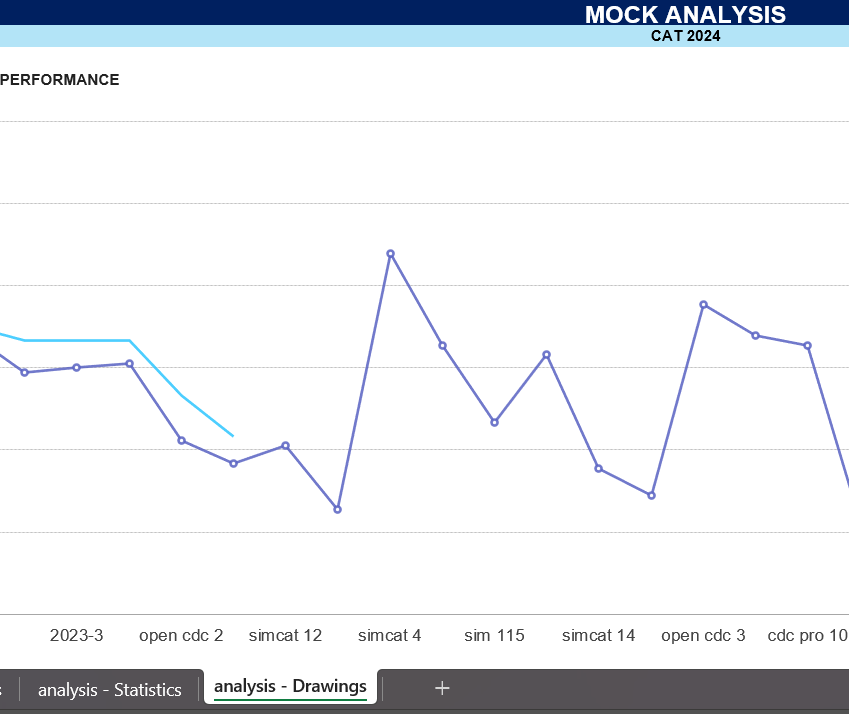The height and width of the screenshot is (714, 849).
Task: Select the lowest data point near simcat 12
Action: pos(337,510)
